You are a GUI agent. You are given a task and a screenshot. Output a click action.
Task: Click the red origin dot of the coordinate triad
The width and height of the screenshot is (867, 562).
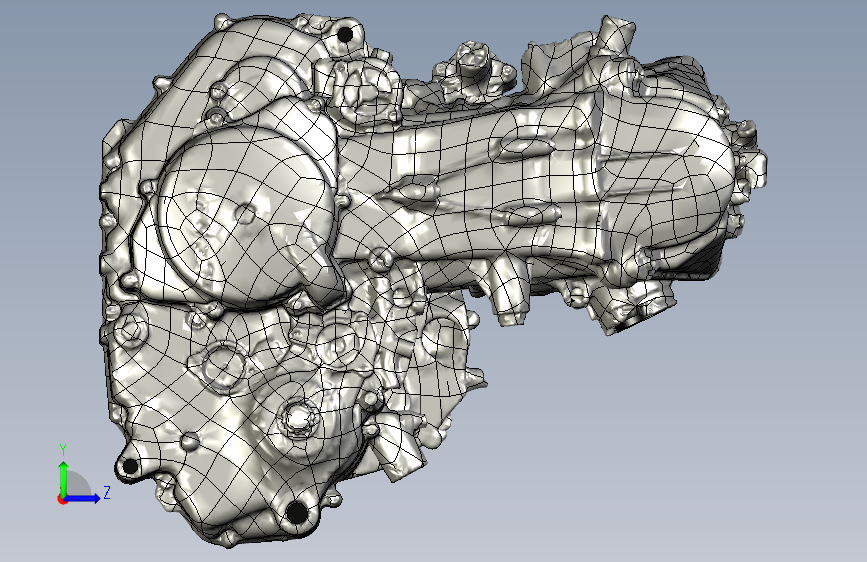[62, 499]
